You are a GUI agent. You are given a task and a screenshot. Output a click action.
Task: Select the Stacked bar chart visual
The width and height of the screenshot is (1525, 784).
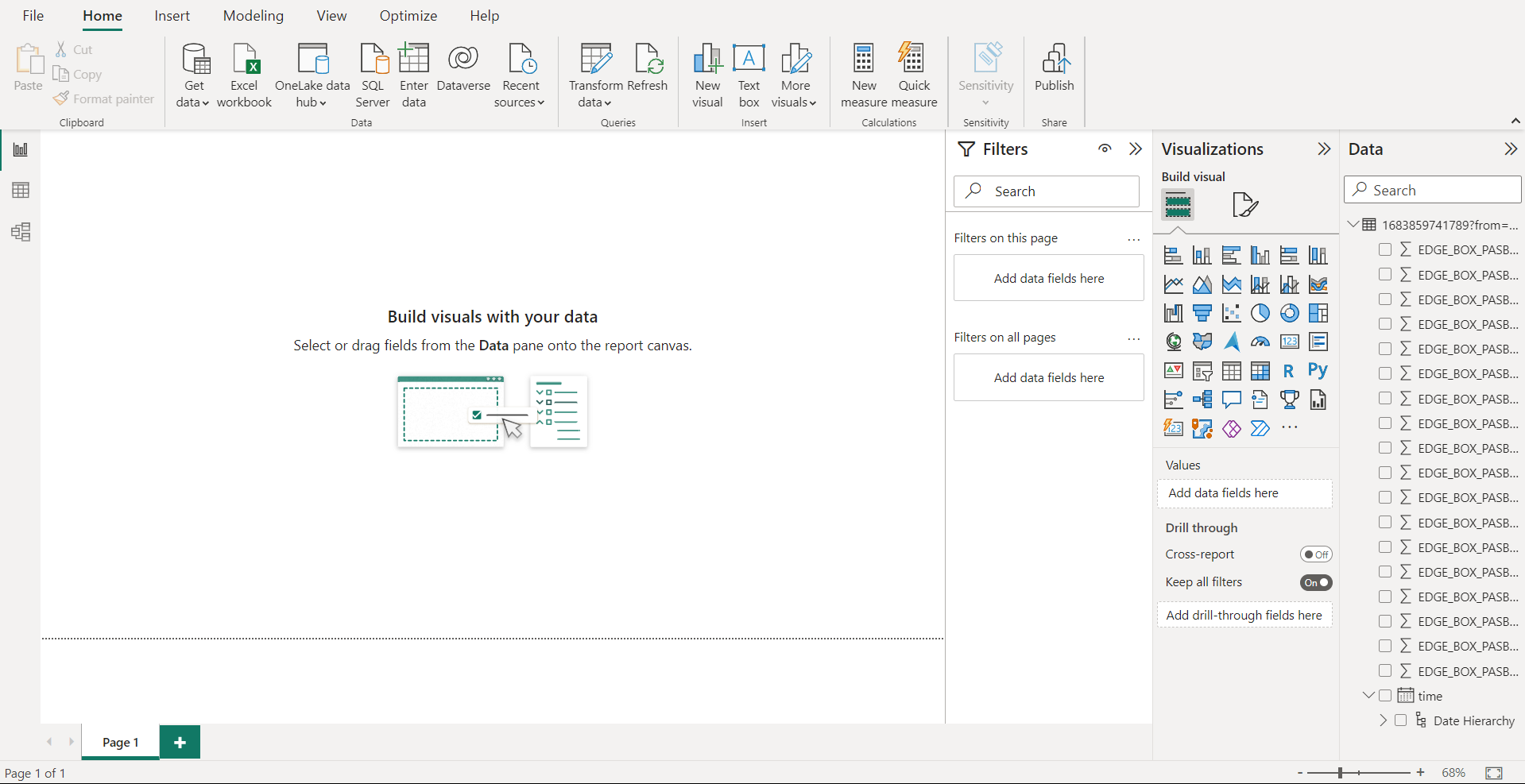1173,256
